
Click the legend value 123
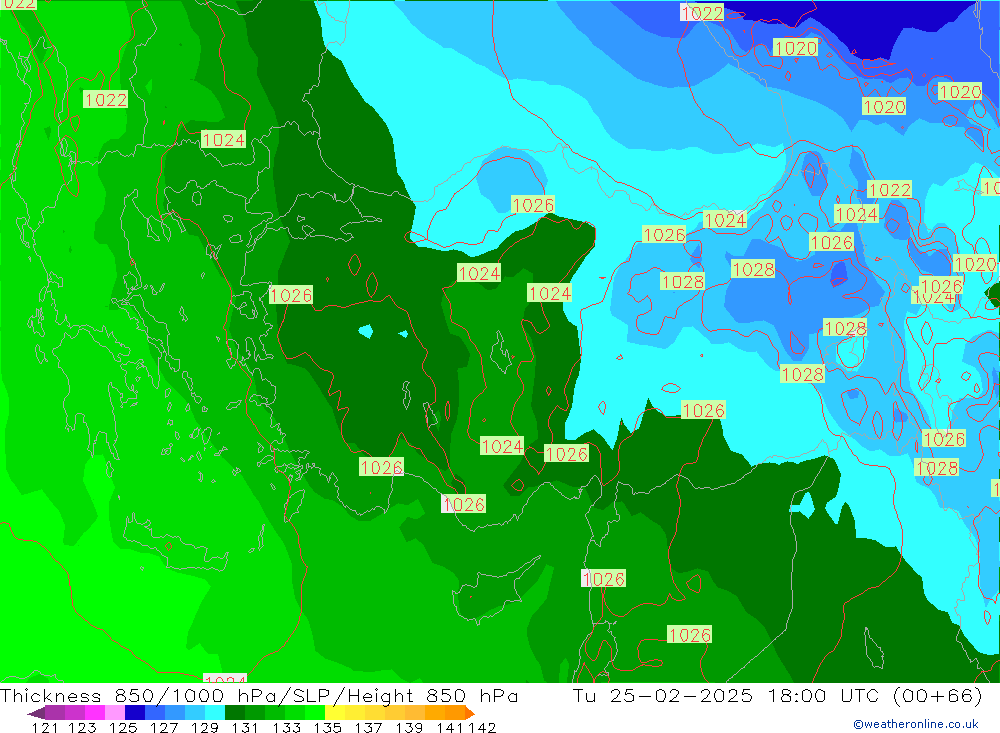pyautogui.click(x=82, y=727)
